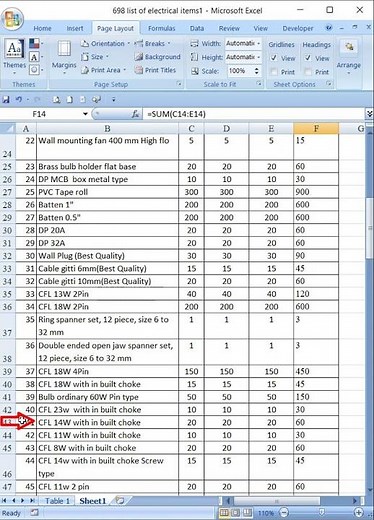Select column F header
374x520 pixels.
316,129
